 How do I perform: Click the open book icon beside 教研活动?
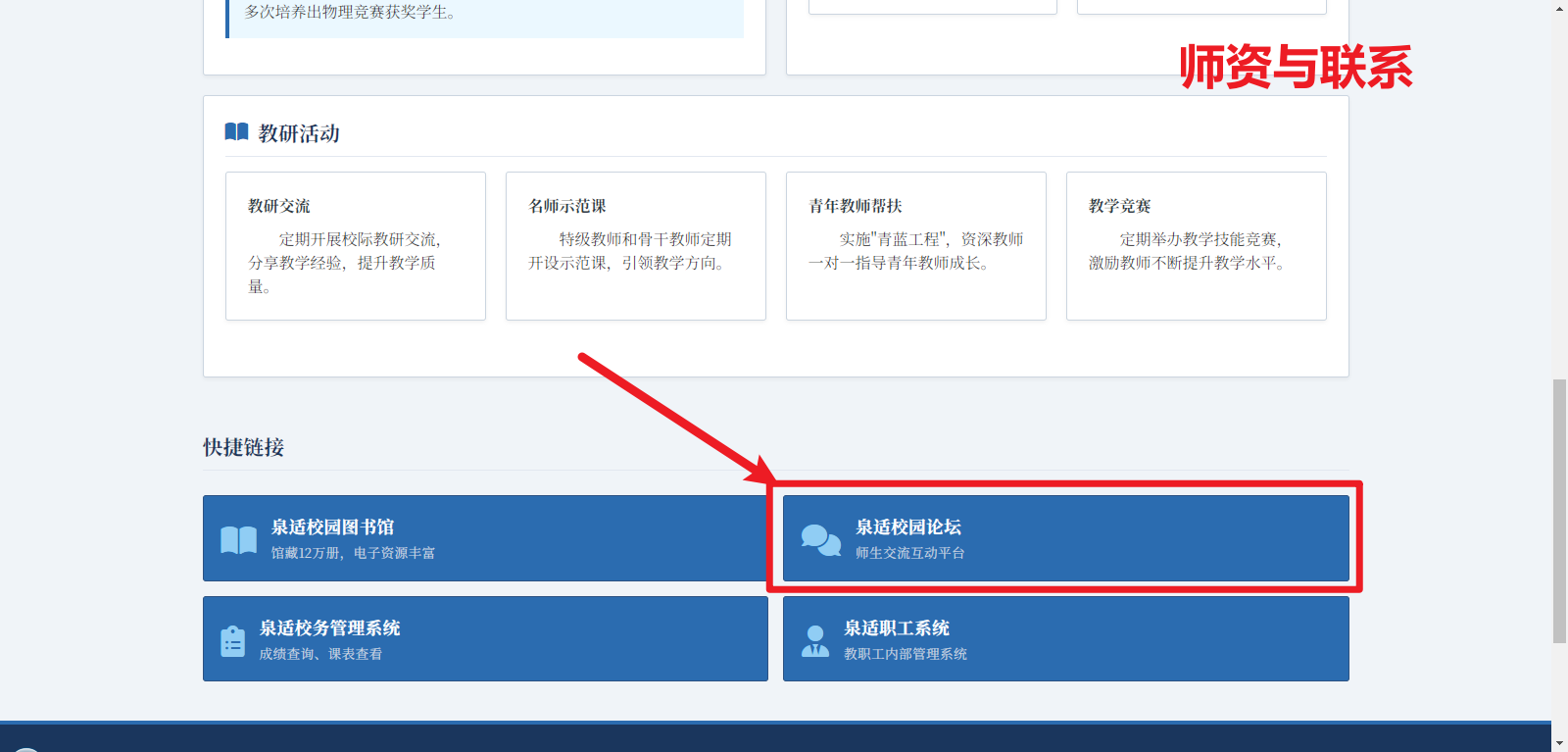click(236, 131)
